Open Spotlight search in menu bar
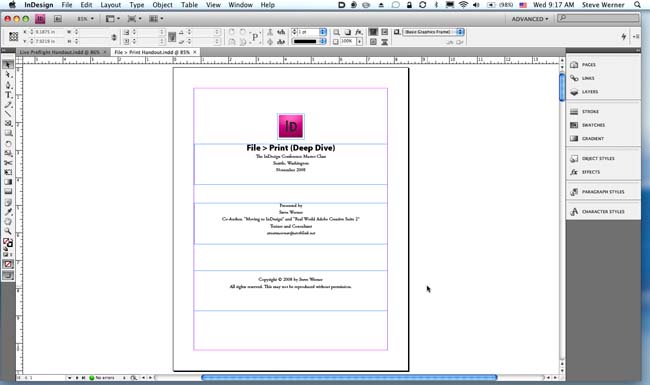 tap(637, 5)
